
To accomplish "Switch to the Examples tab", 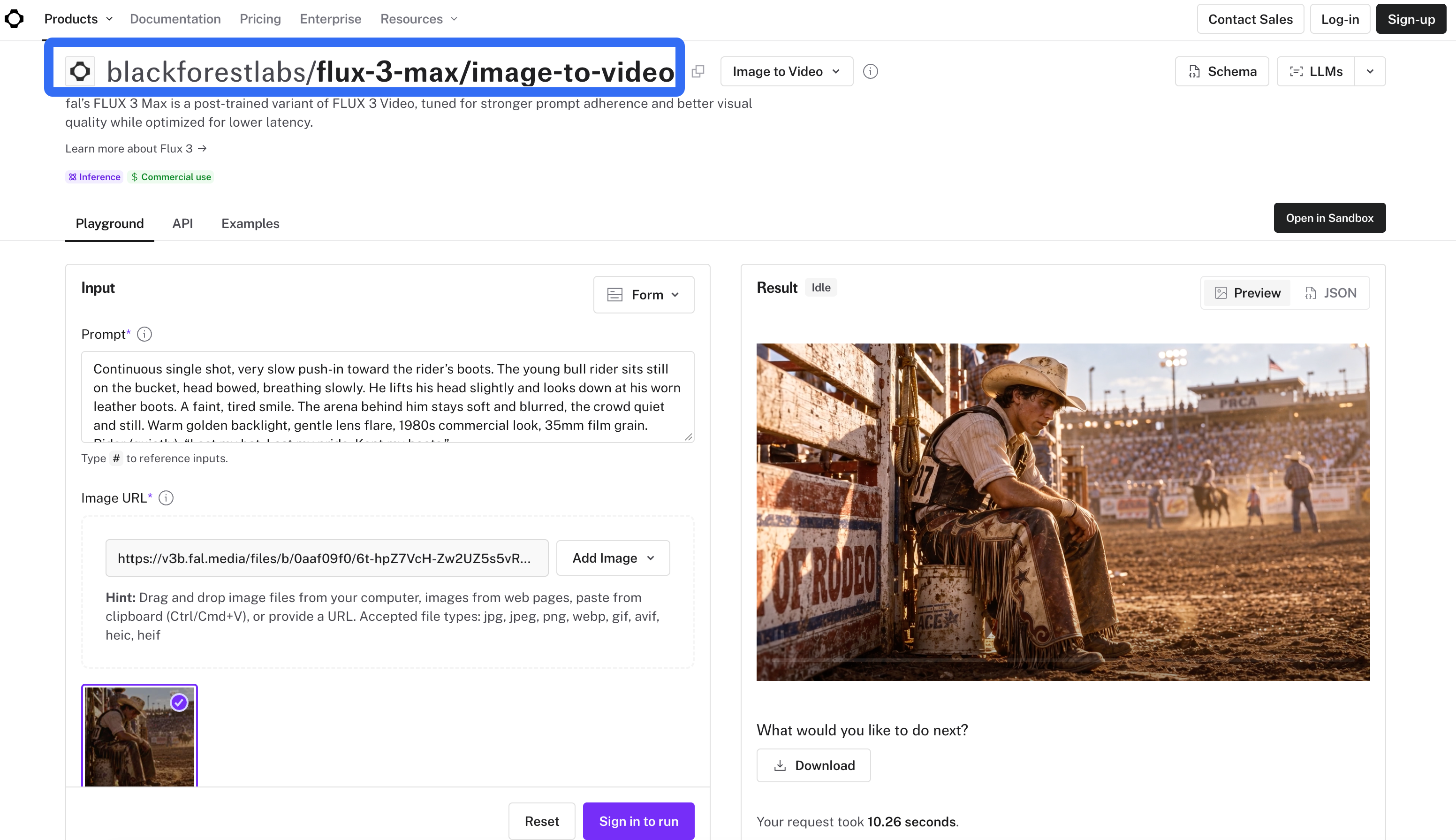I will (x=250, y=223).
